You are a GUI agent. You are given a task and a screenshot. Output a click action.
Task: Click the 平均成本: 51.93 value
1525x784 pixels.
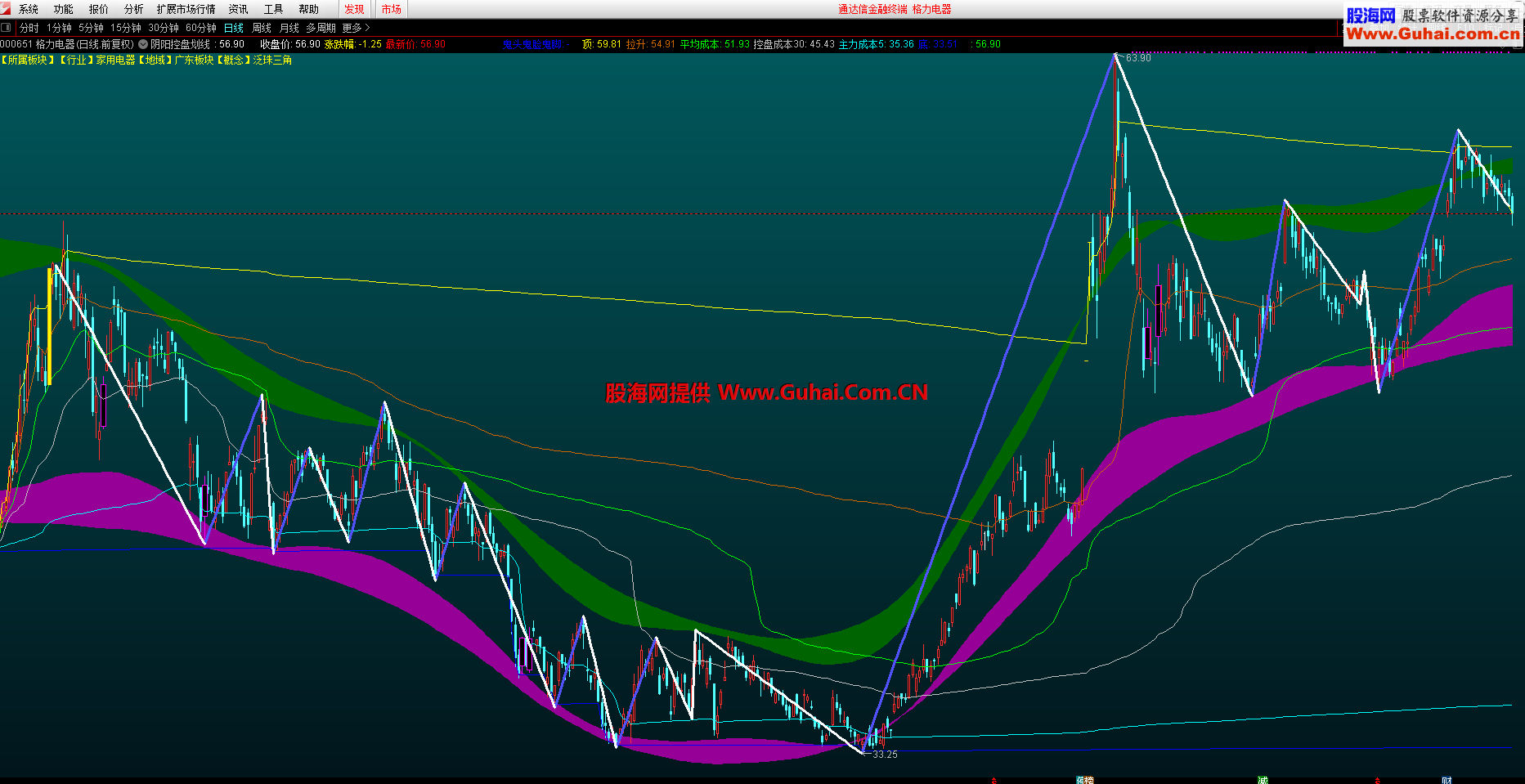(x=715, y=44)
